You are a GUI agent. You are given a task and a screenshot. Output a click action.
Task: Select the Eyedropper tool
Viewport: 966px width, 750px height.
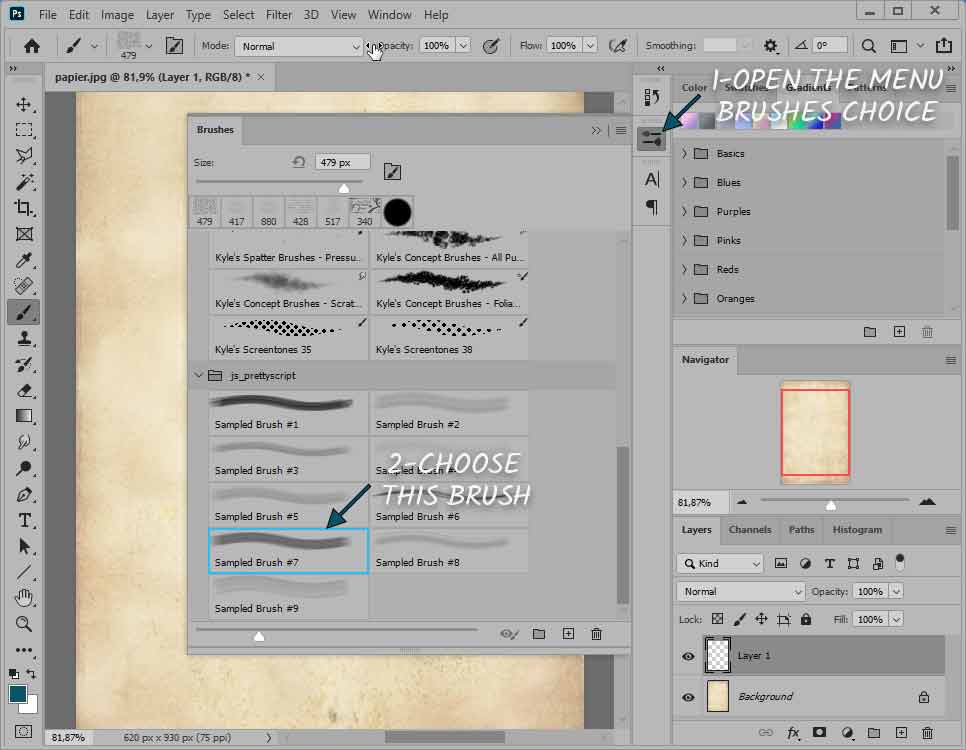24,260
